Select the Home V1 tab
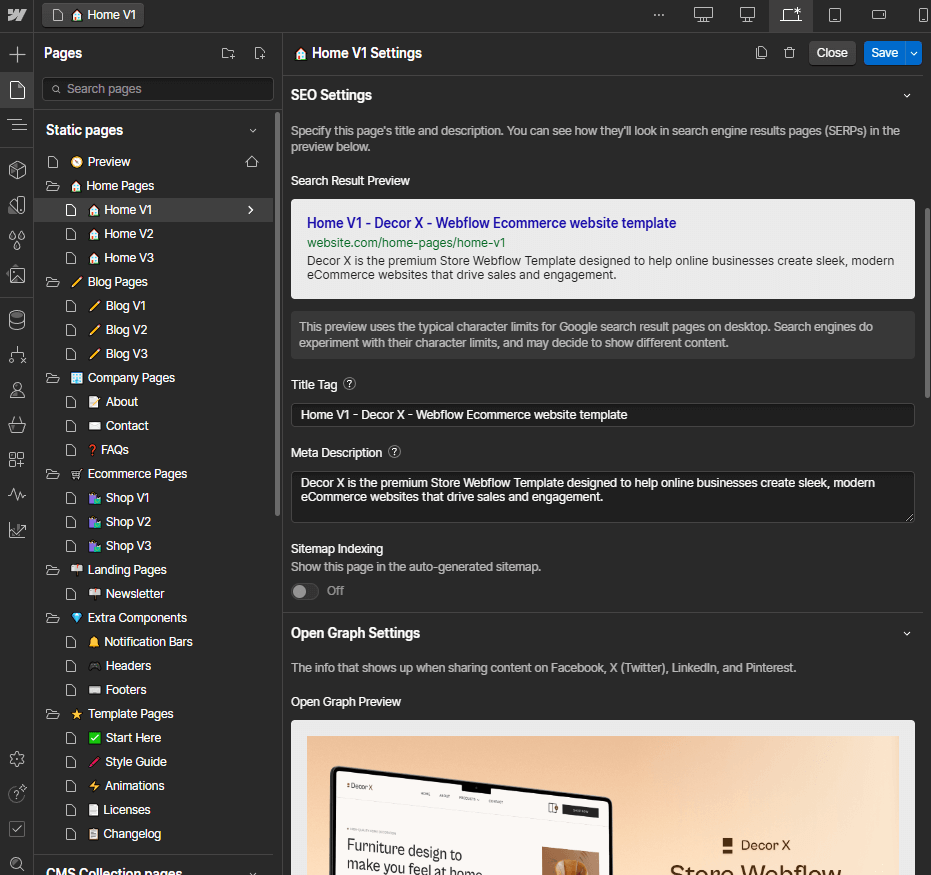 (x=92, y=15)
